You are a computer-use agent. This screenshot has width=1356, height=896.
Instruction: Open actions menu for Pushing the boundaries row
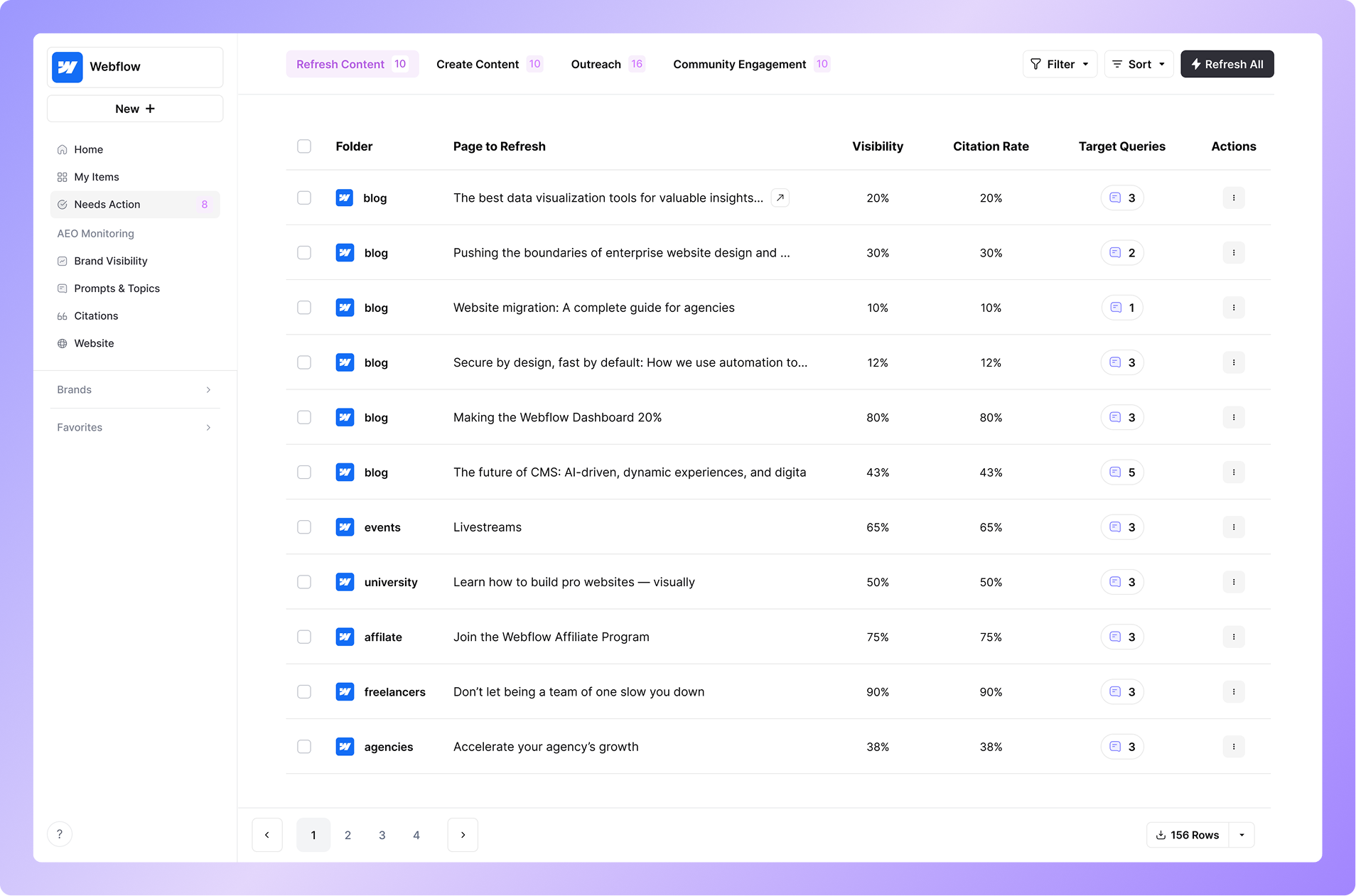(1234, 253)
